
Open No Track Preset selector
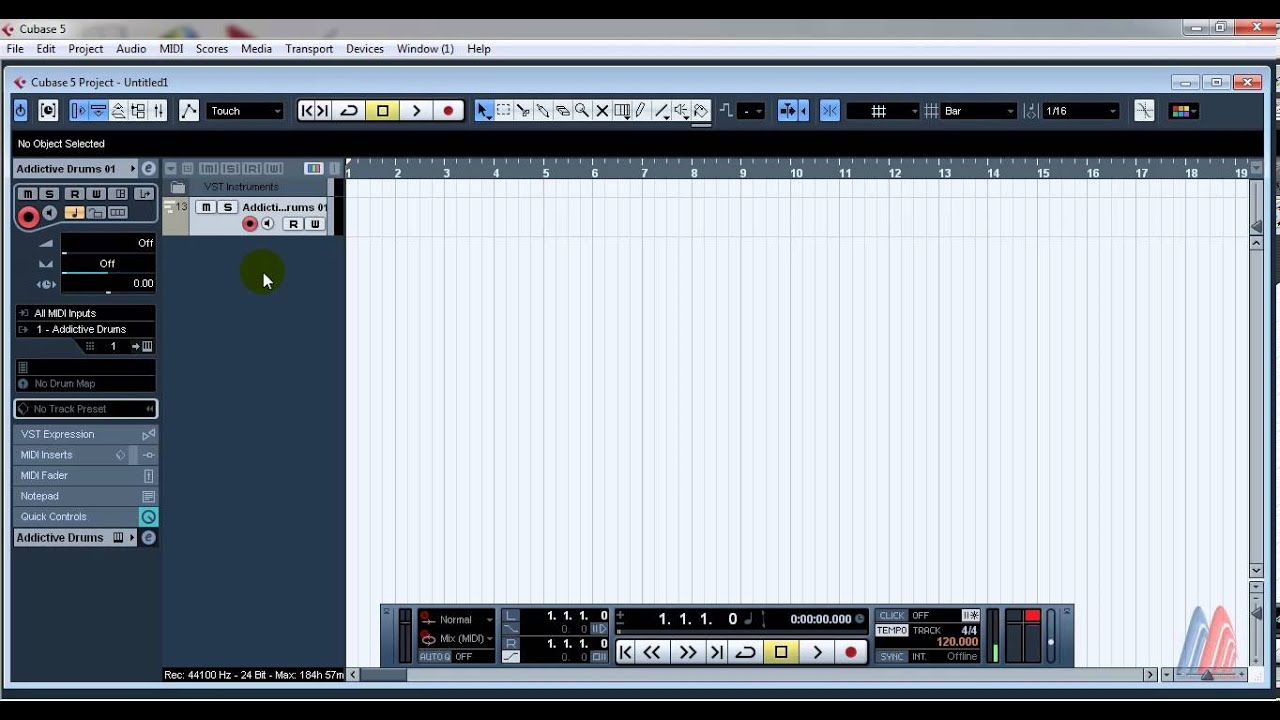coord(86,409)
